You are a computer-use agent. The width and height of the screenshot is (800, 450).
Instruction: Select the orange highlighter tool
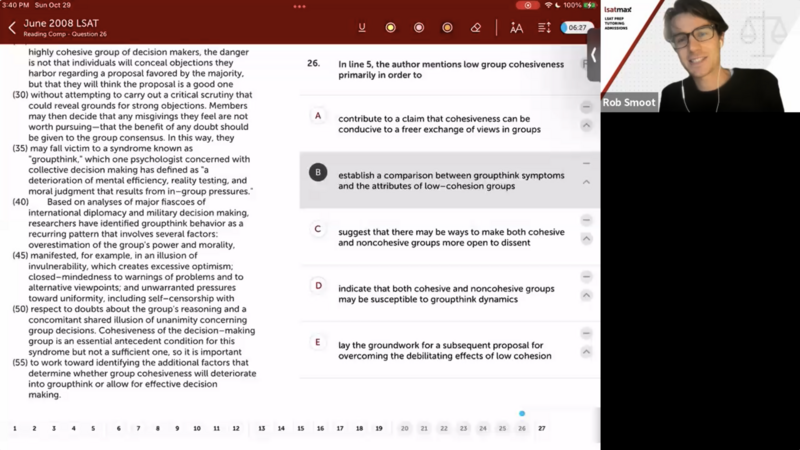point(447,28)
